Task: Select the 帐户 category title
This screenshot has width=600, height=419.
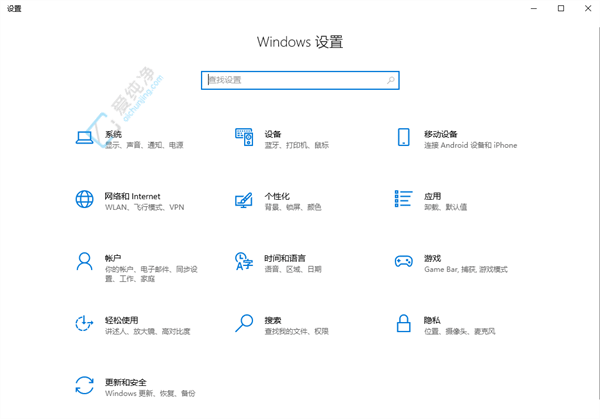Action: (x=113, y=258)
